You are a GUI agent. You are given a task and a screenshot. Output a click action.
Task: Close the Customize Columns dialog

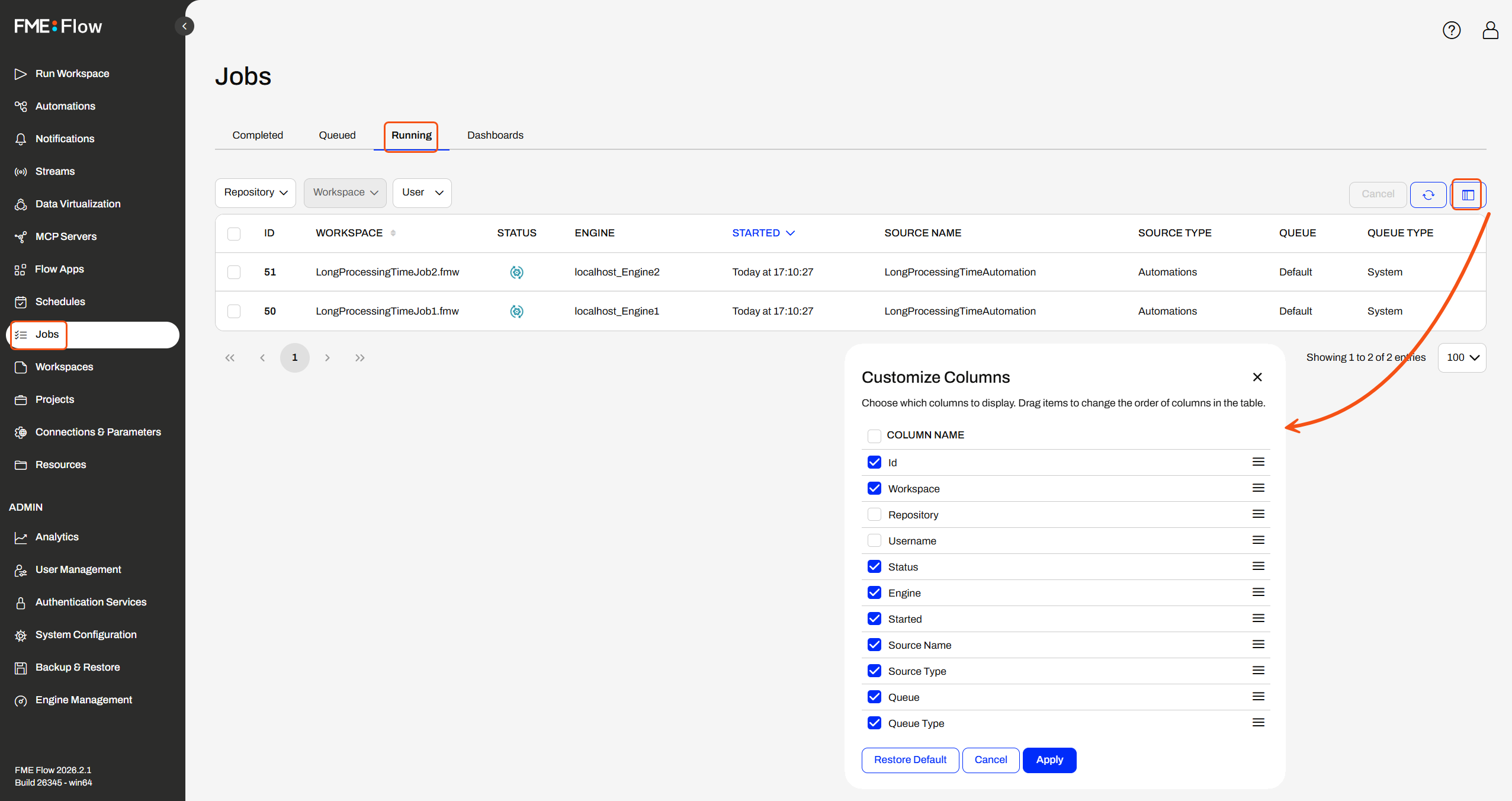(1257, 377)
